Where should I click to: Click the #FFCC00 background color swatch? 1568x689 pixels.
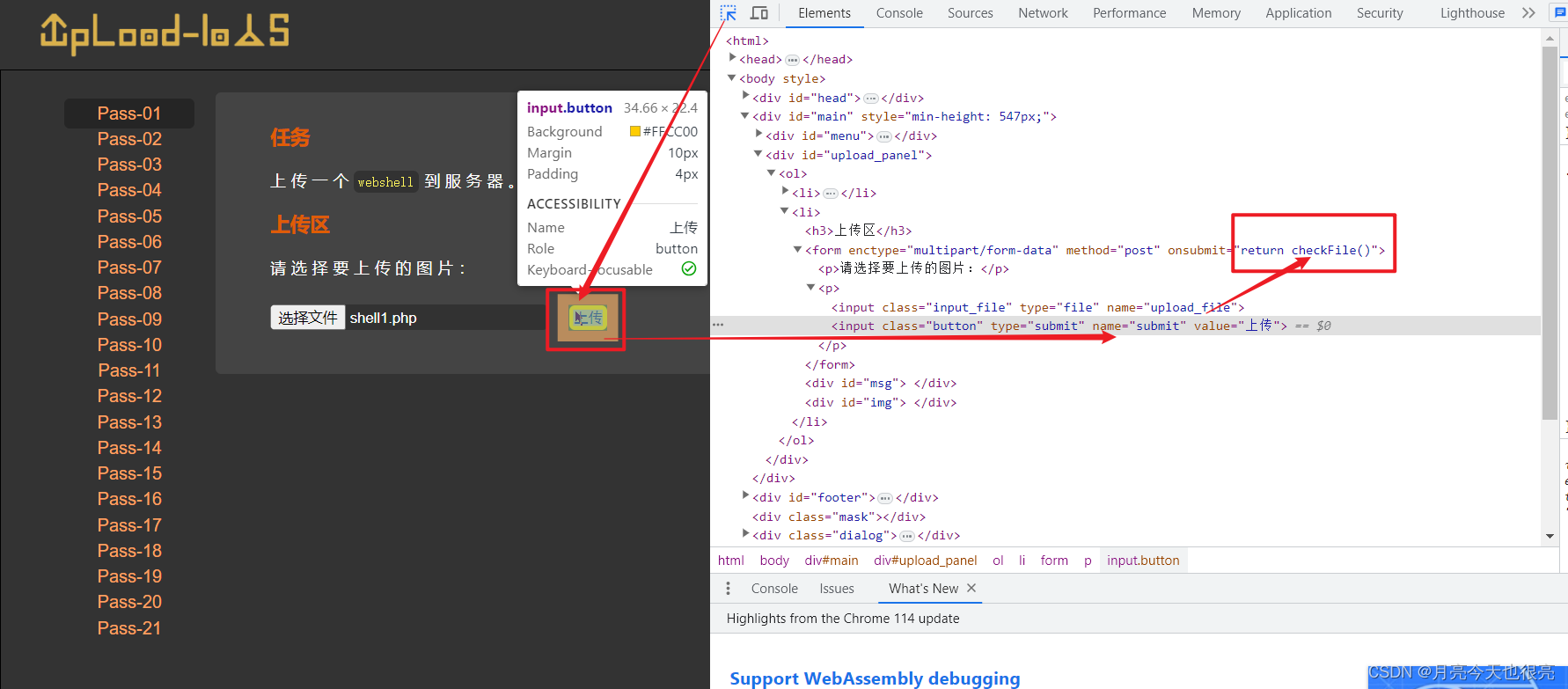634,132
